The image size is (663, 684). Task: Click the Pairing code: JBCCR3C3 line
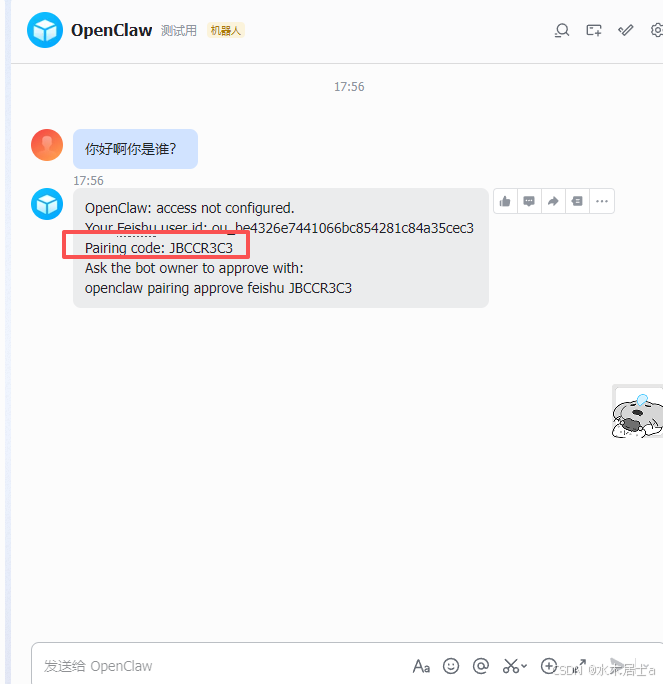[x=159, y=248]
